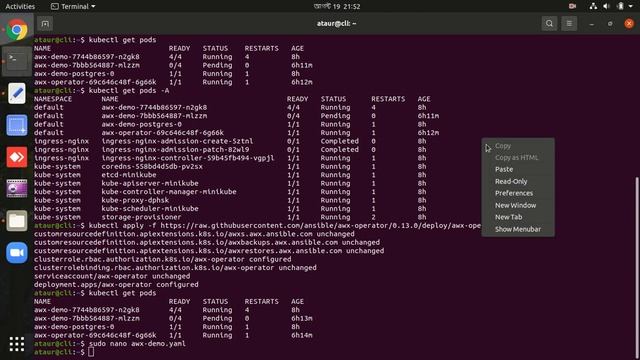
Task: Click 'kube-controller-manager-minikube' pod name
Action: (x=169, y=192)
